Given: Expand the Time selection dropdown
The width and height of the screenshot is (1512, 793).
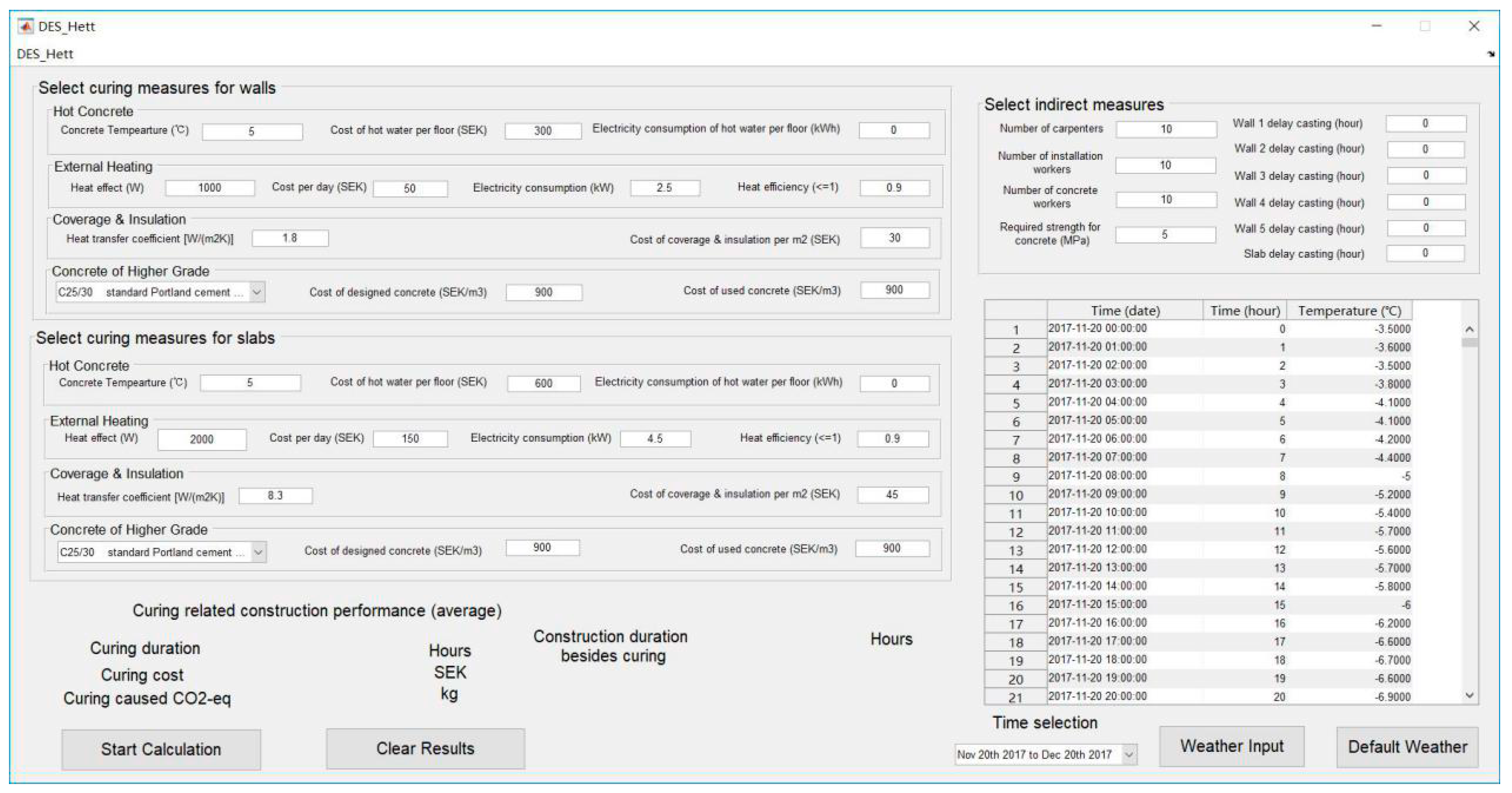Looking at the screenshot, I should 1129,754.
